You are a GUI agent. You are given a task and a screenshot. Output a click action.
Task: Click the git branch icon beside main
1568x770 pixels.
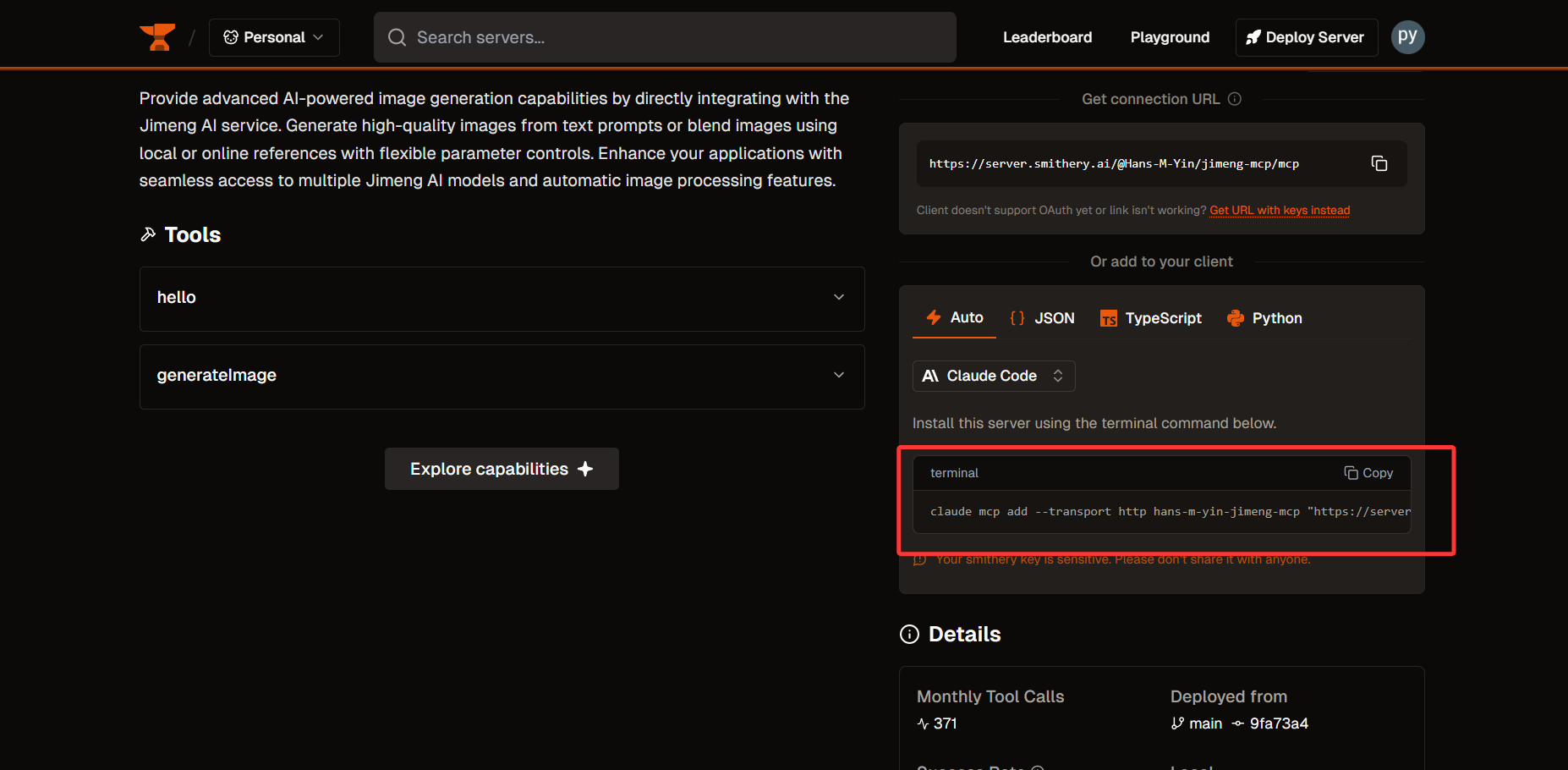tap(1177, 723)
